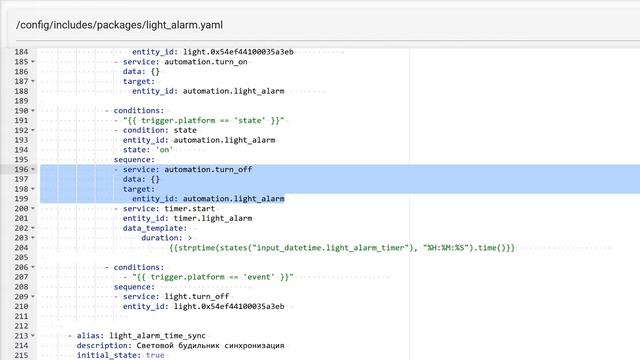Click the strptime template on line 204

coord(342,248)
